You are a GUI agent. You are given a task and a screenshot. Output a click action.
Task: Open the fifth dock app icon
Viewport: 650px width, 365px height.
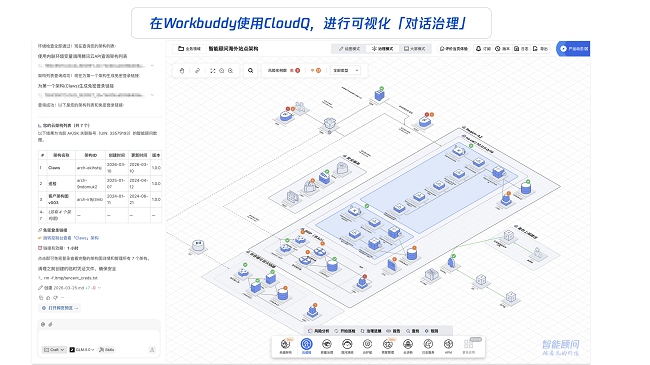point(367,346)
